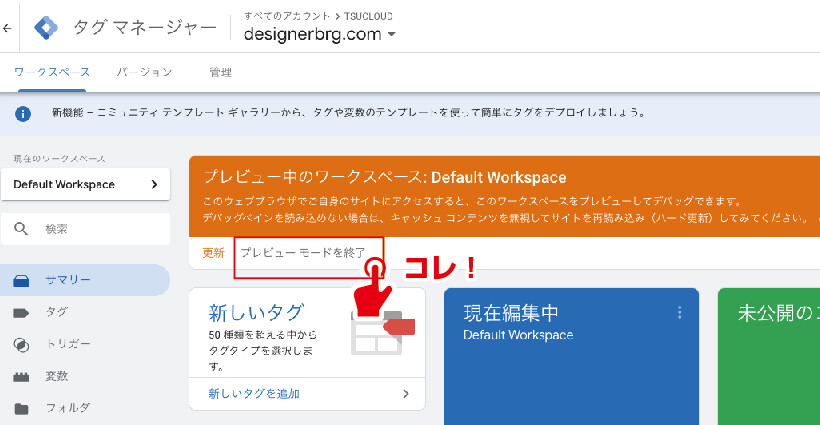The width and height of the screenshot is (820, 425).
Task: Click the three-dot menu on 現在編集中 card
Action: pos(679,312)
